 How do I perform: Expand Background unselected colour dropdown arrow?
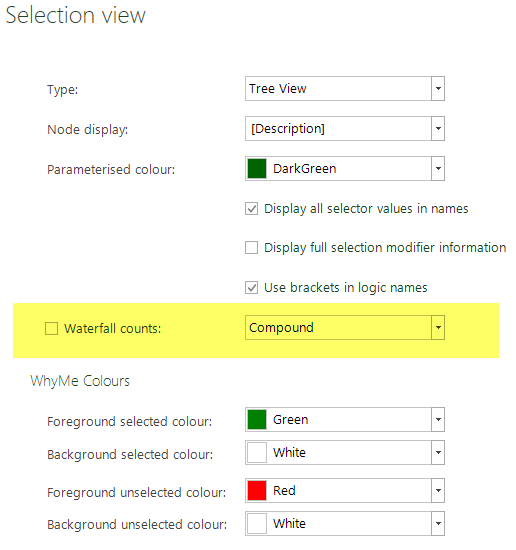tap(438, 523)
